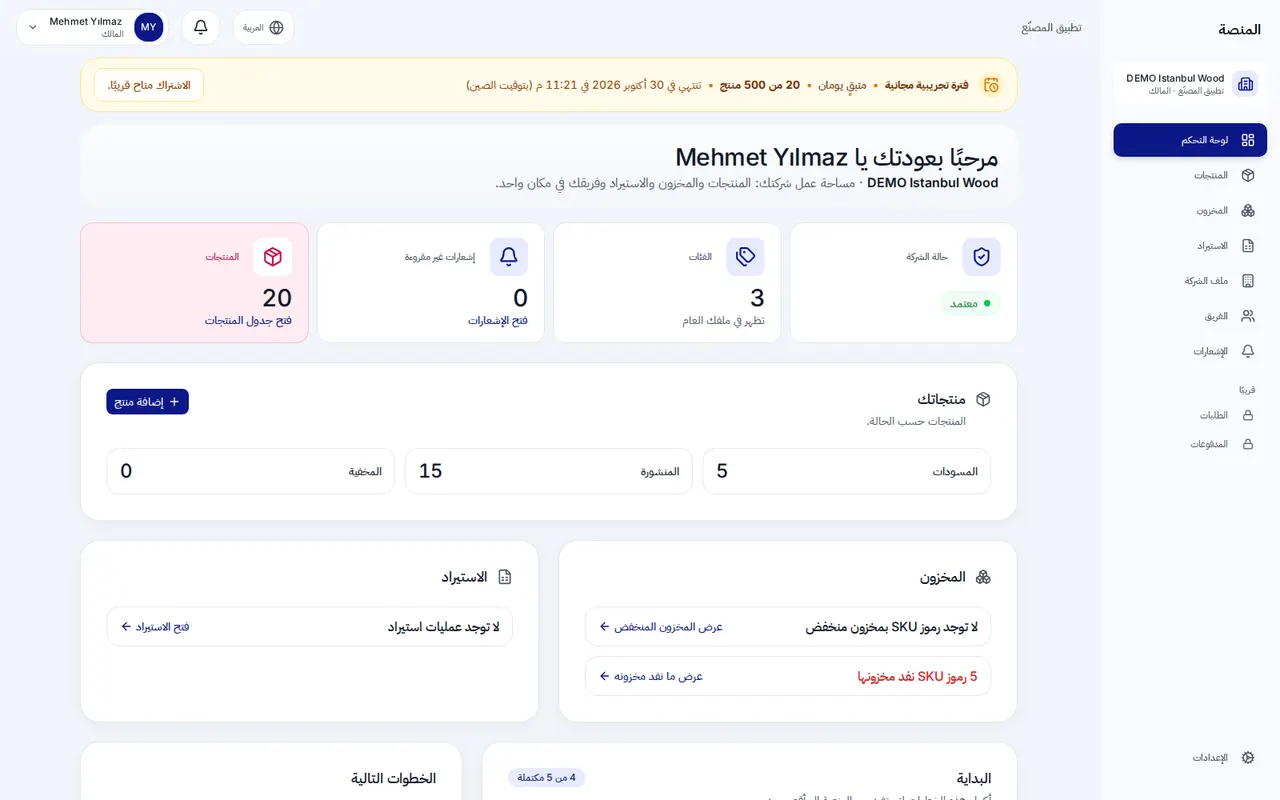Click the bell icon on إشعارات غير مقروءة card
Viewport: 1280px width, 800px height.
pos(508,257)
